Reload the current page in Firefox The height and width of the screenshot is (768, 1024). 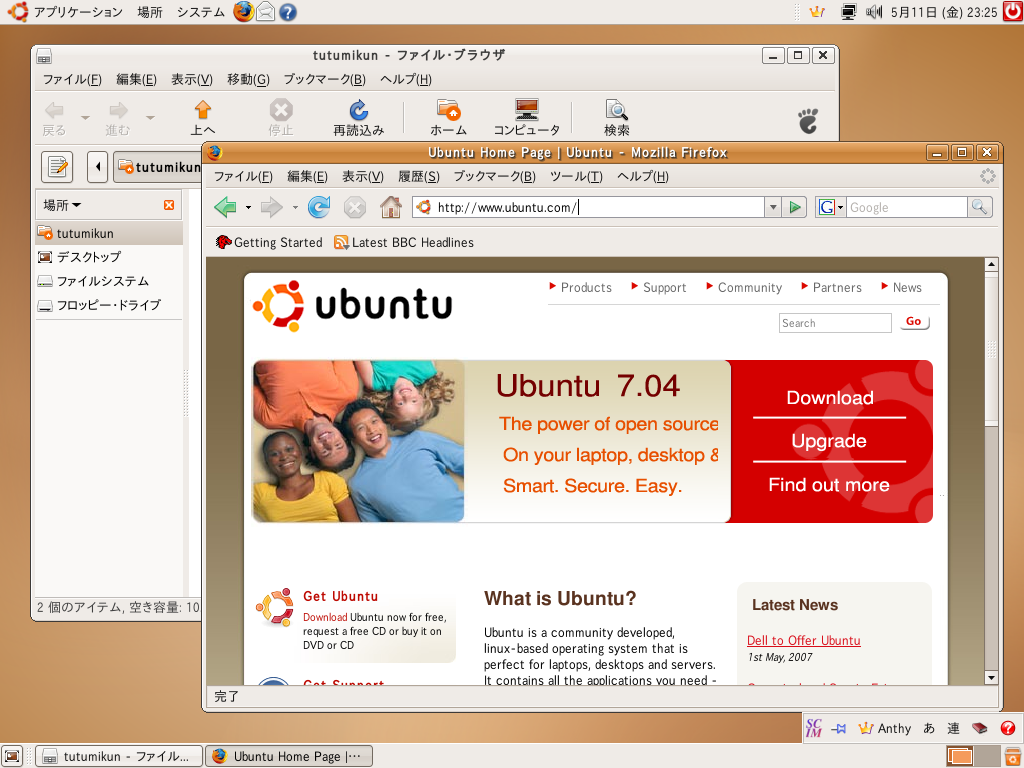(317, 207)
